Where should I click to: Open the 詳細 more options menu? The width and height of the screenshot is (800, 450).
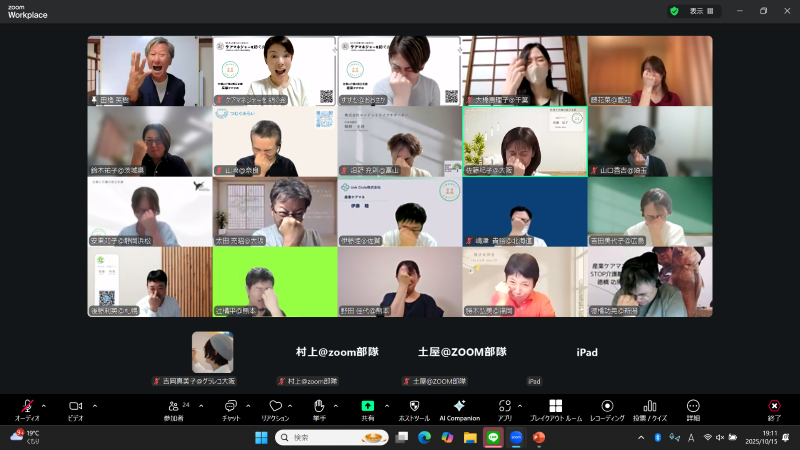tap(693, 407)
